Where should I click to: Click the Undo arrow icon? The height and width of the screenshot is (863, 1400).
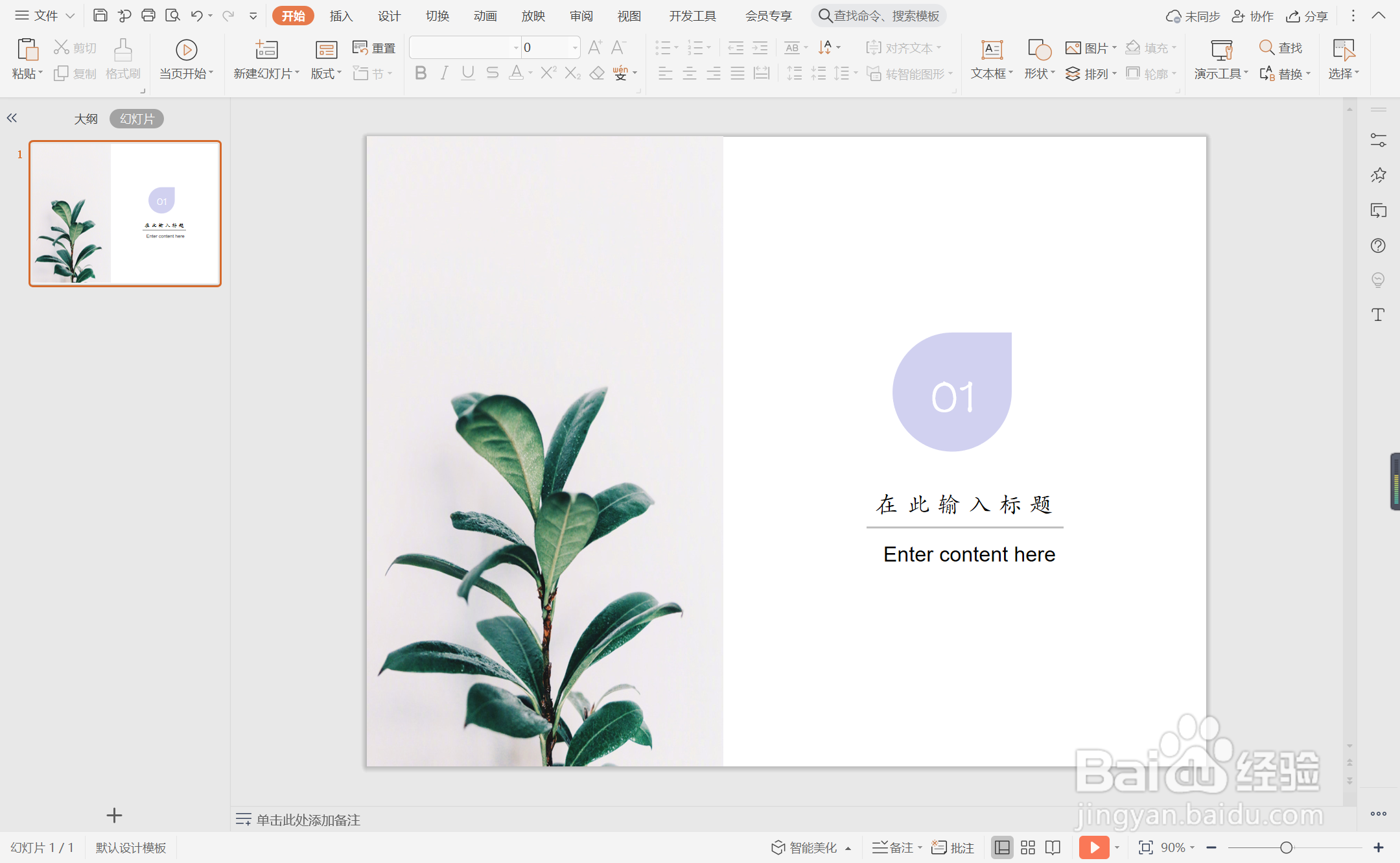[x=197, y=16]
